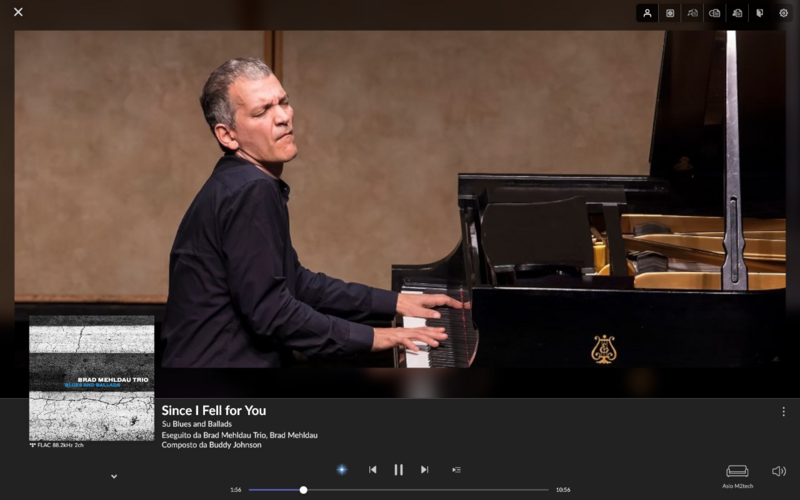
Task: Open the Blues and Ballads album link
Action: 202,424
